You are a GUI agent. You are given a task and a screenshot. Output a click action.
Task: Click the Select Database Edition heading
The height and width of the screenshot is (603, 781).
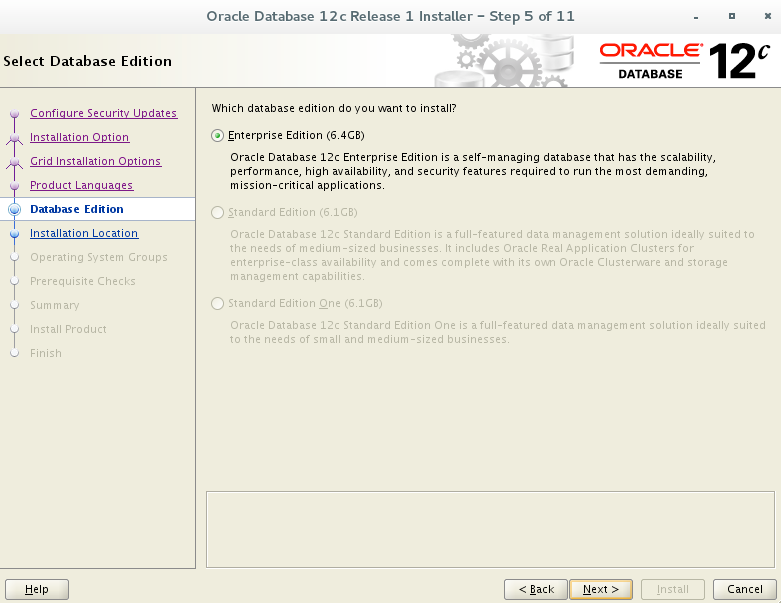88,61
